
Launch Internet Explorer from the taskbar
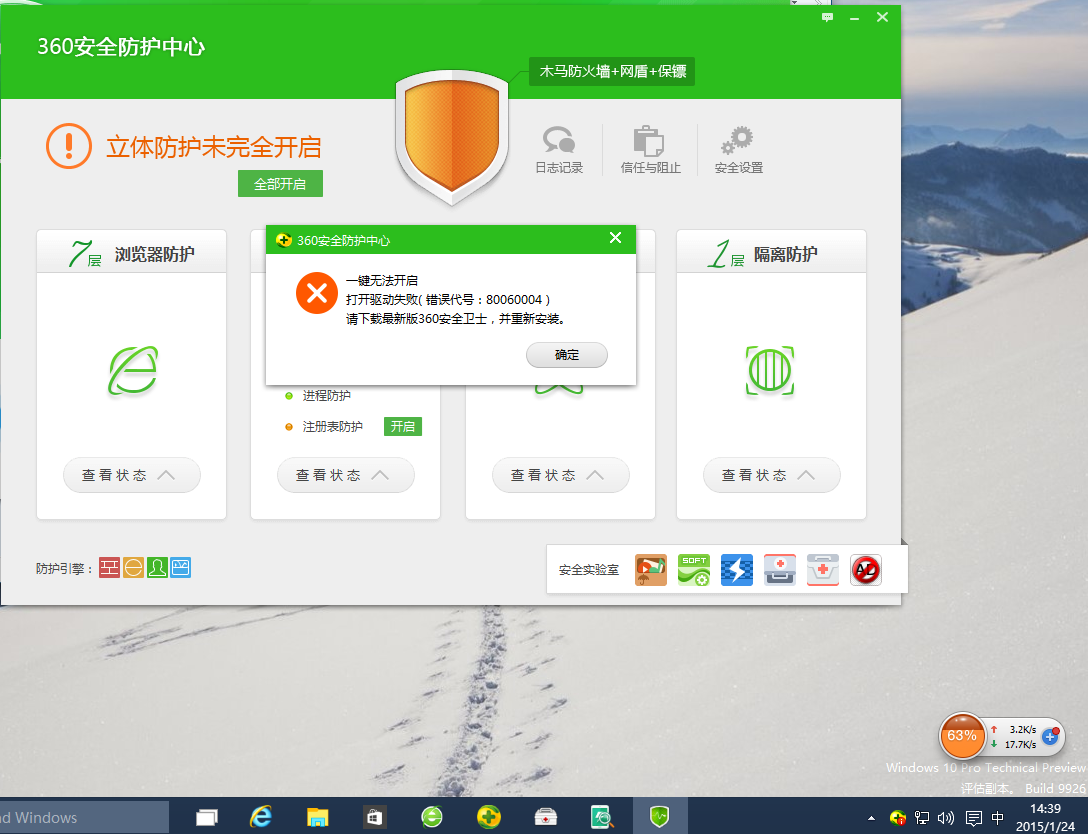point(261,817)
